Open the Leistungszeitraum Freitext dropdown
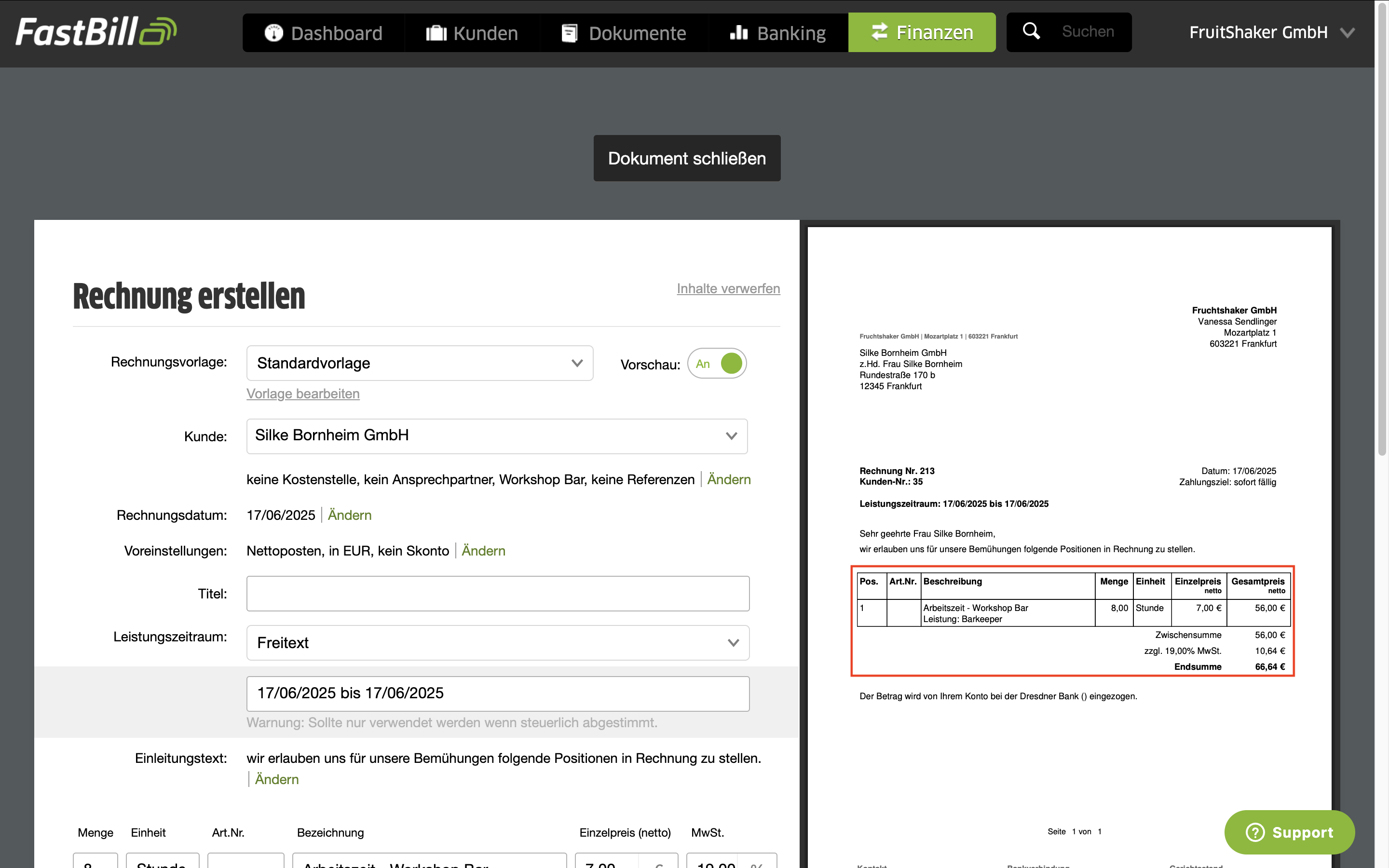 (498, 642)
